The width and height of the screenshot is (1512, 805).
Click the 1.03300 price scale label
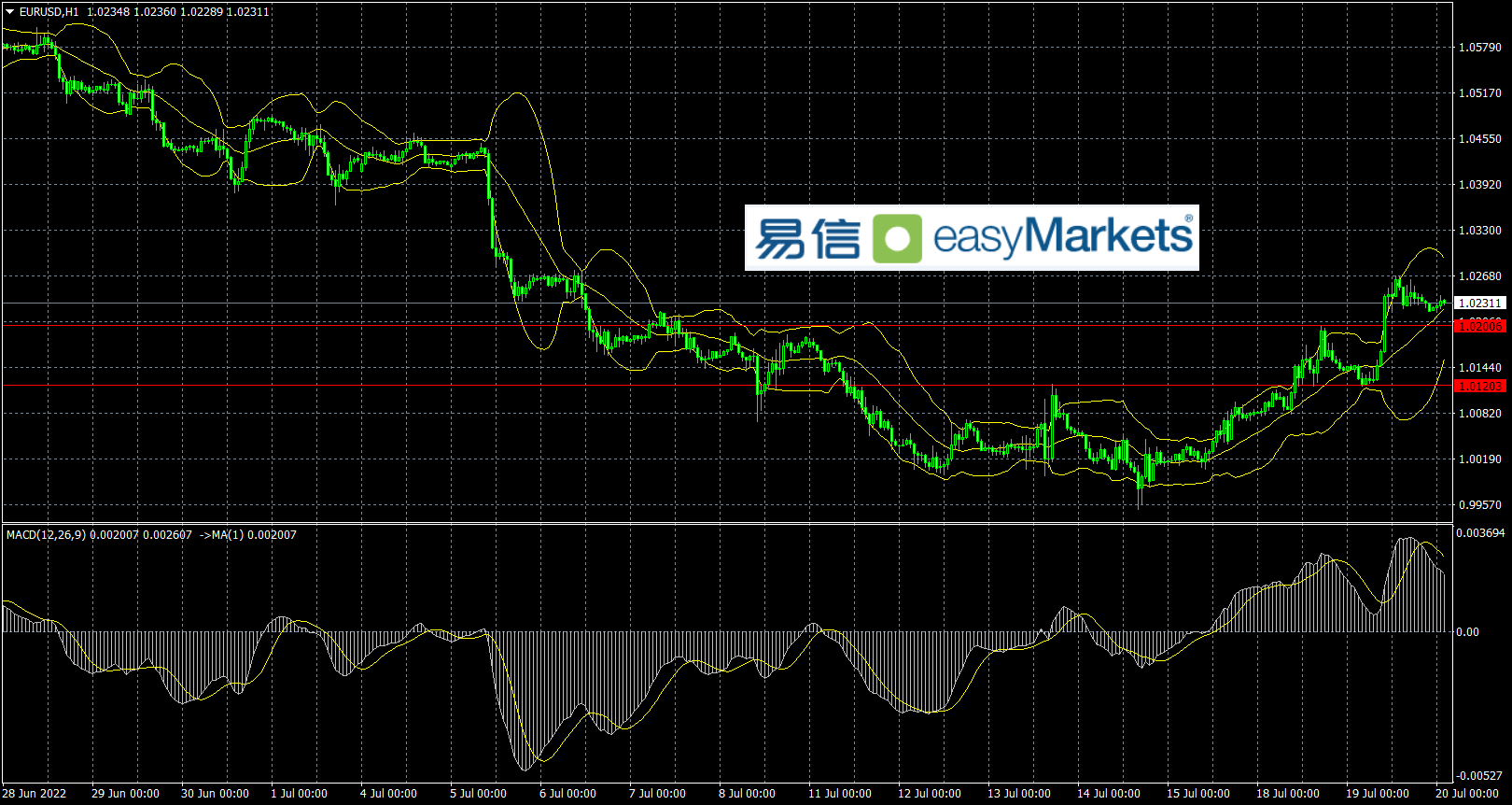(x=1480, y=231)
